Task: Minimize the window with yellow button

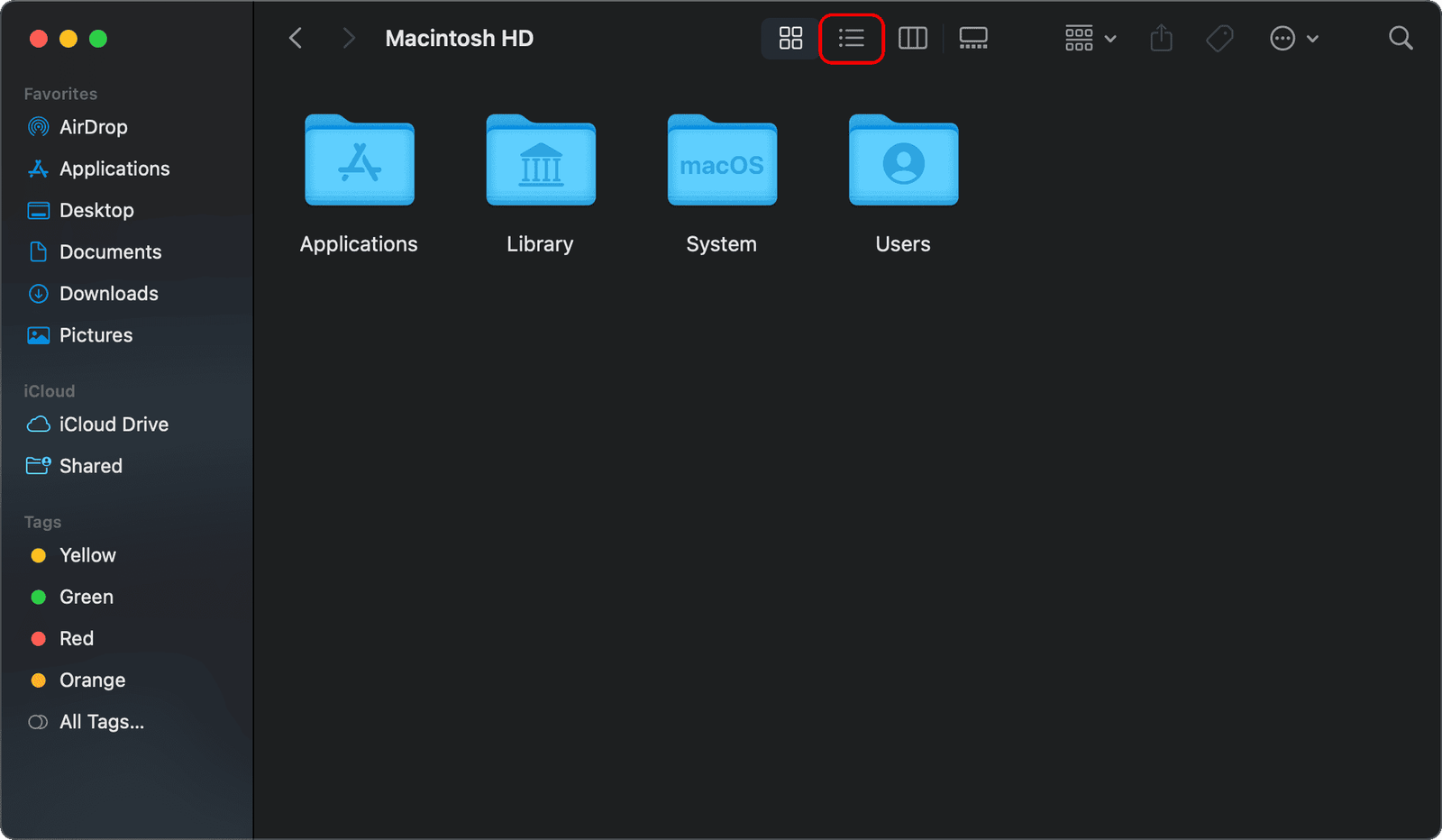Action: click(x=68, y=39)
